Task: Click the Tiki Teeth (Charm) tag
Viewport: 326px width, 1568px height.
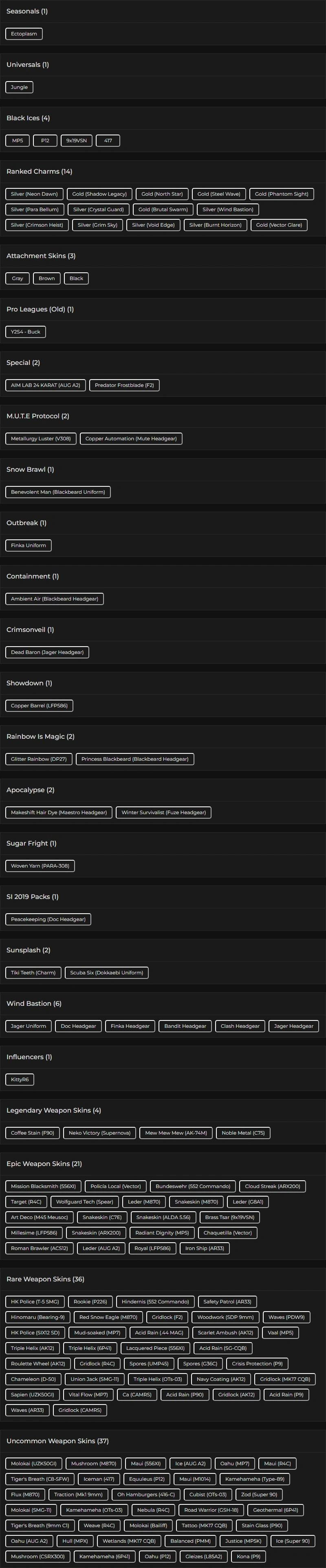Action: click(x=33, y=973)
